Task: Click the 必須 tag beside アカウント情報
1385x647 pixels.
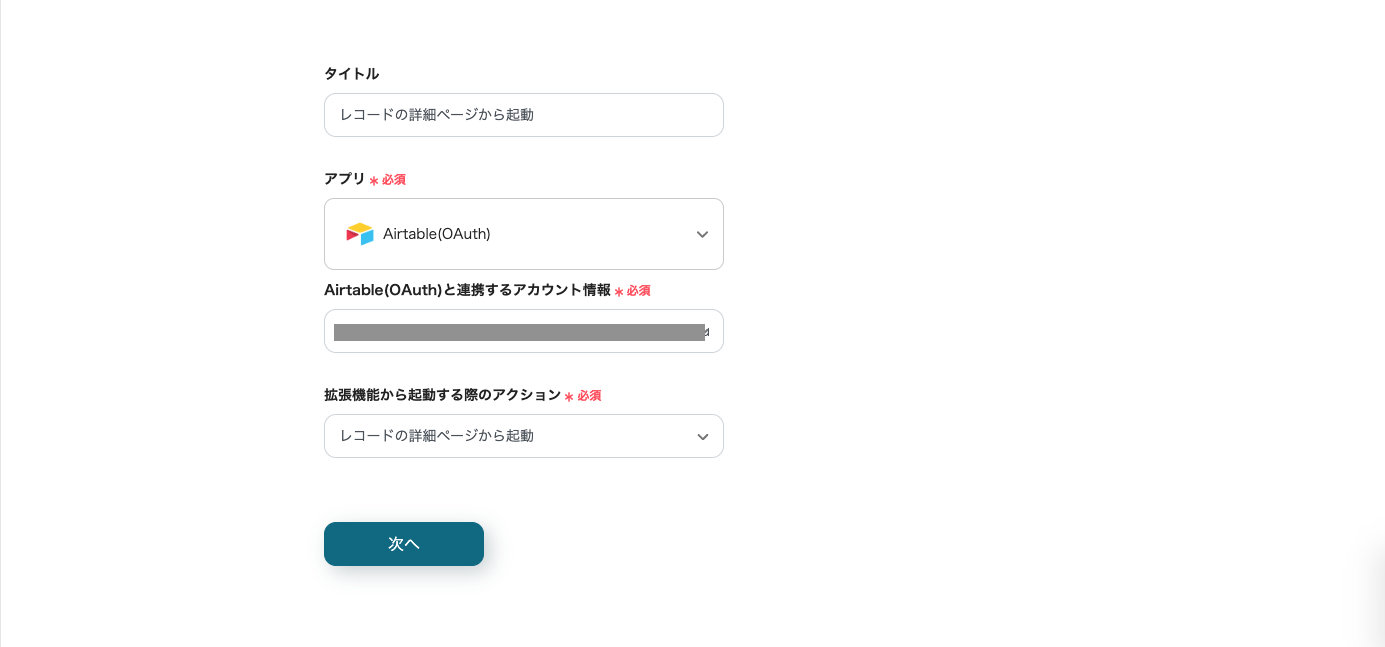Action: click(x=639, y=291)
